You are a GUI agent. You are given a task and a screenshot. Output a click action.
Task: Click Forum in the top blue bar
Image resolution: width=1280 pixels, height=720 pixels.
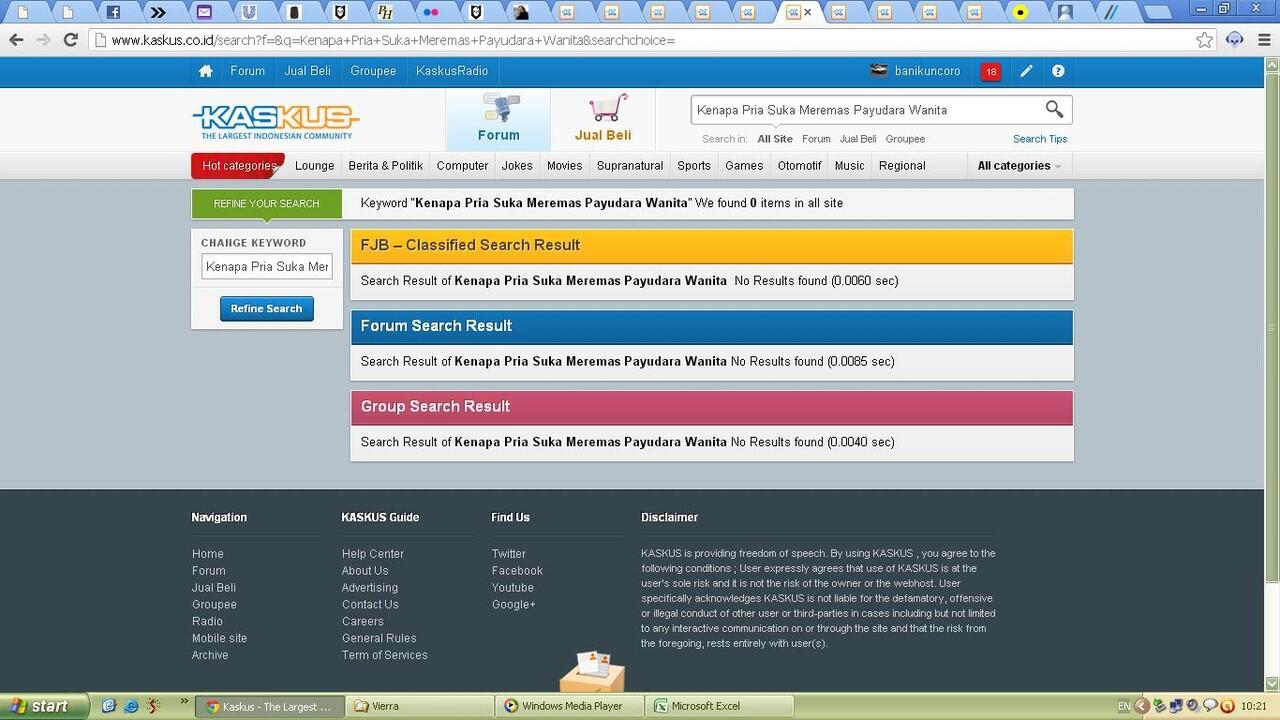[x=248, y=71]
